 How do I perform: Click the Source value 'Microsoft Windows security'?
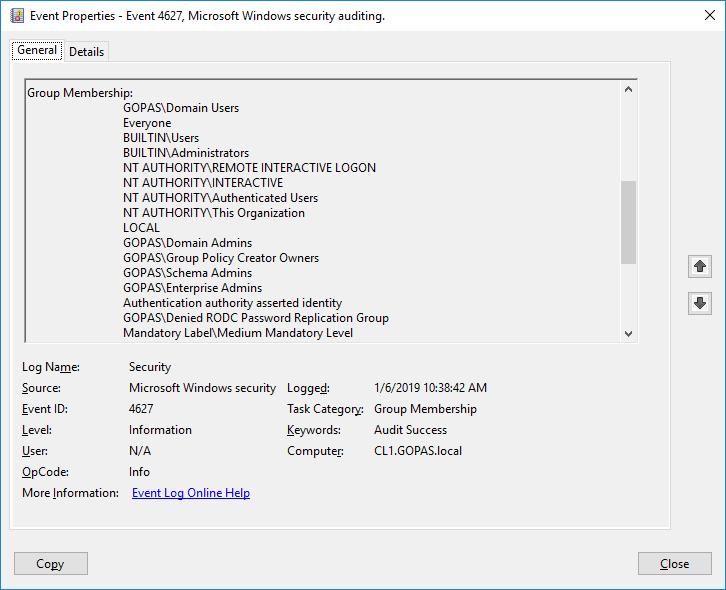[x=202, y=388]
